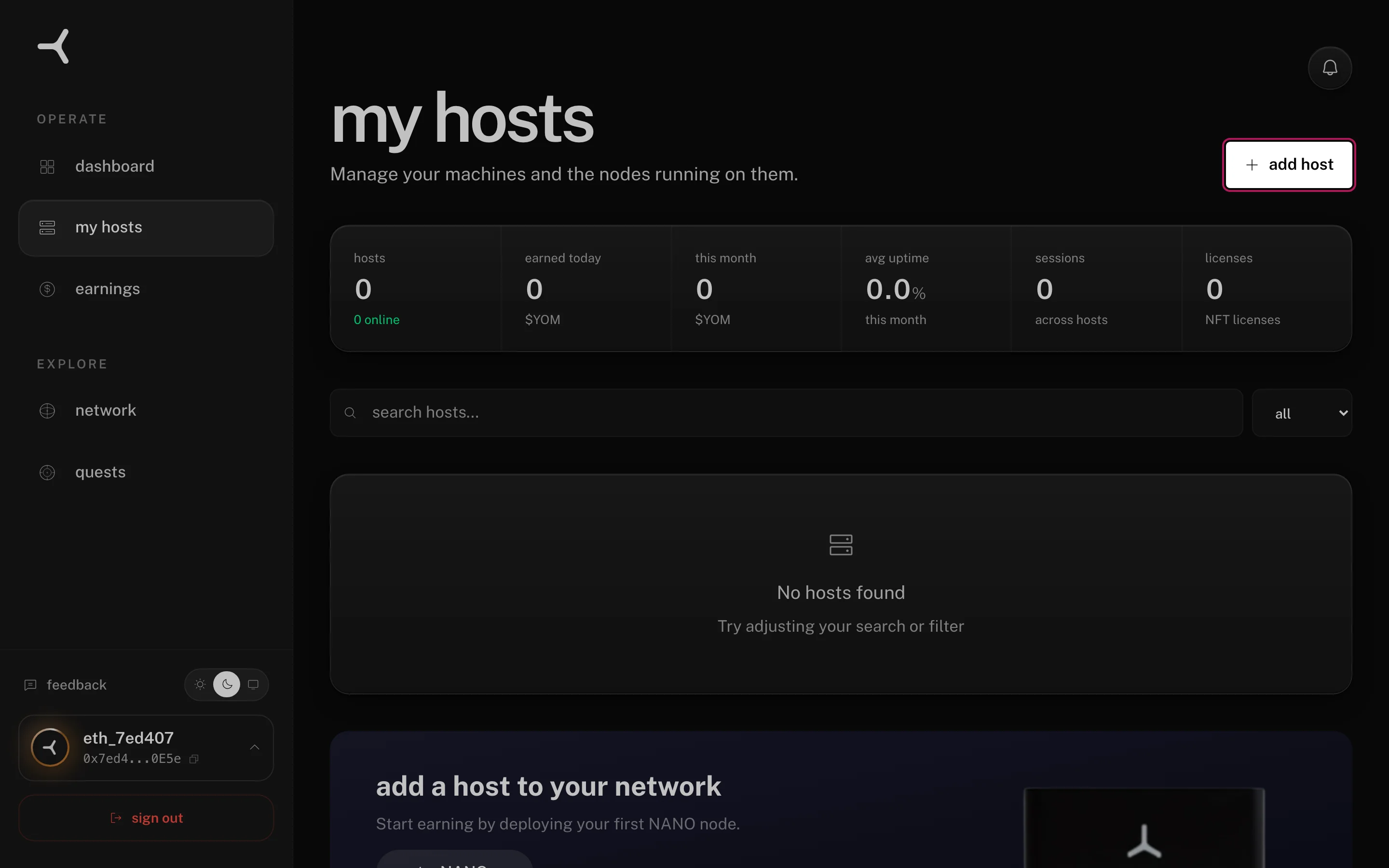Click the NFT licenses text
This screenshot has height=868, width=1389.
1243,320
